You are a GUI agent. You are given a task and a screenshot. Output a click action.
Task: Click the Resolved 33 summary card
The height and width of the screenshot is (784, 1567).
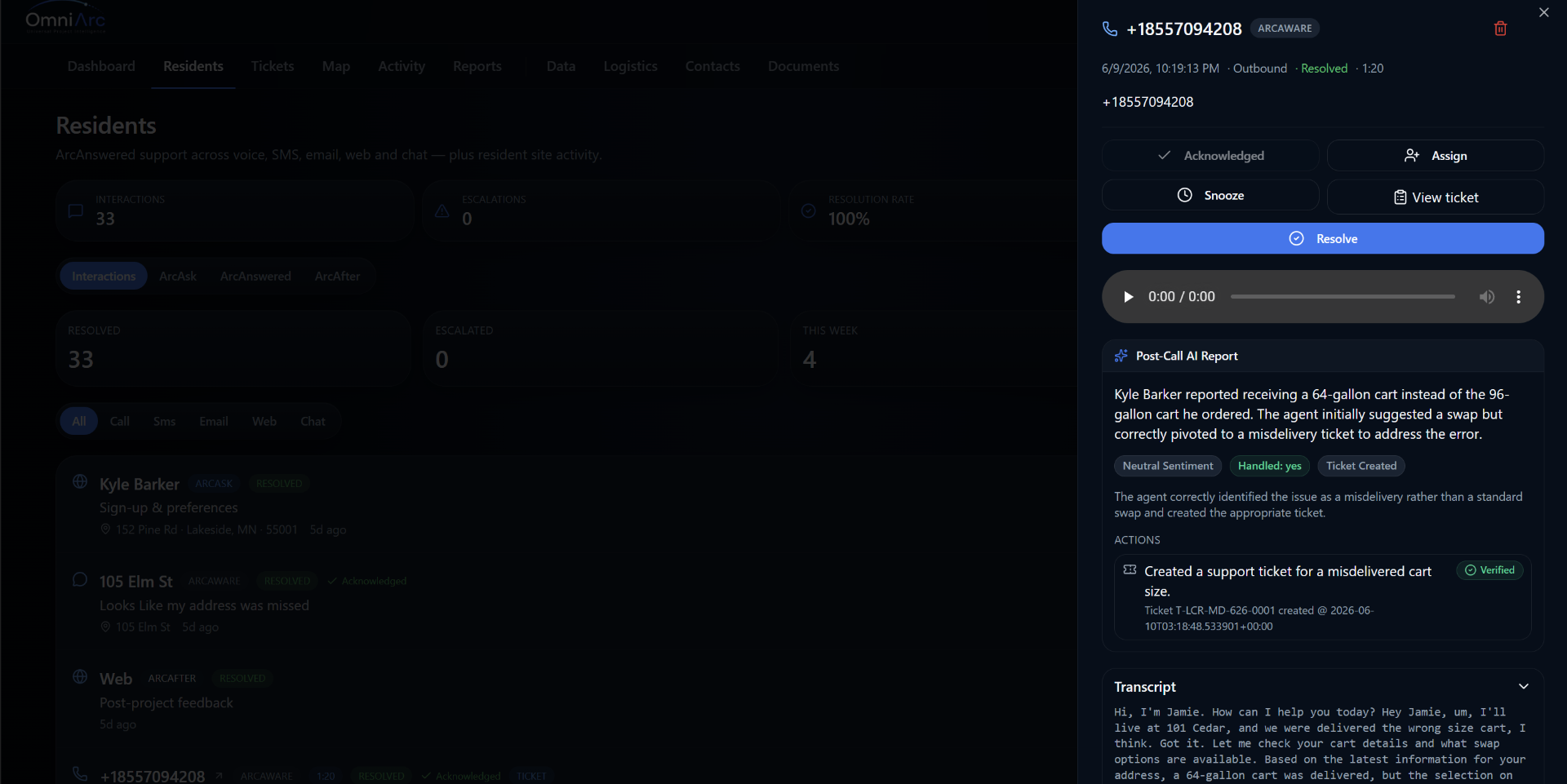point(233,348)
